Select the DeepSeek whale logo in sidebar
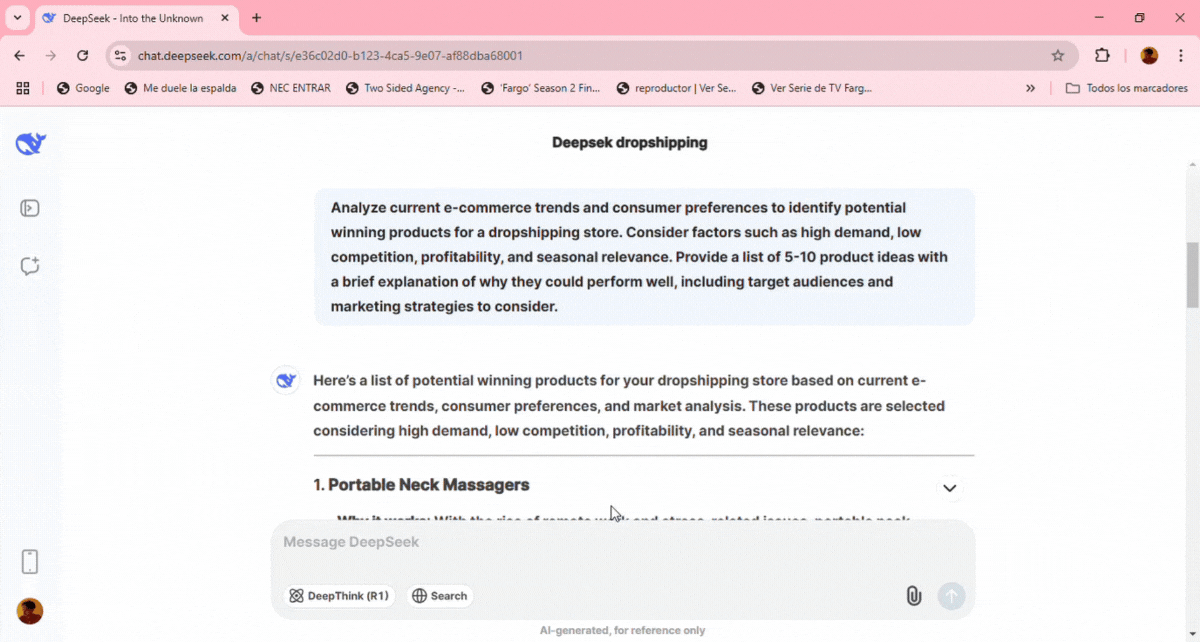Viewport: 1200px width, 642px height. [30, 143]
